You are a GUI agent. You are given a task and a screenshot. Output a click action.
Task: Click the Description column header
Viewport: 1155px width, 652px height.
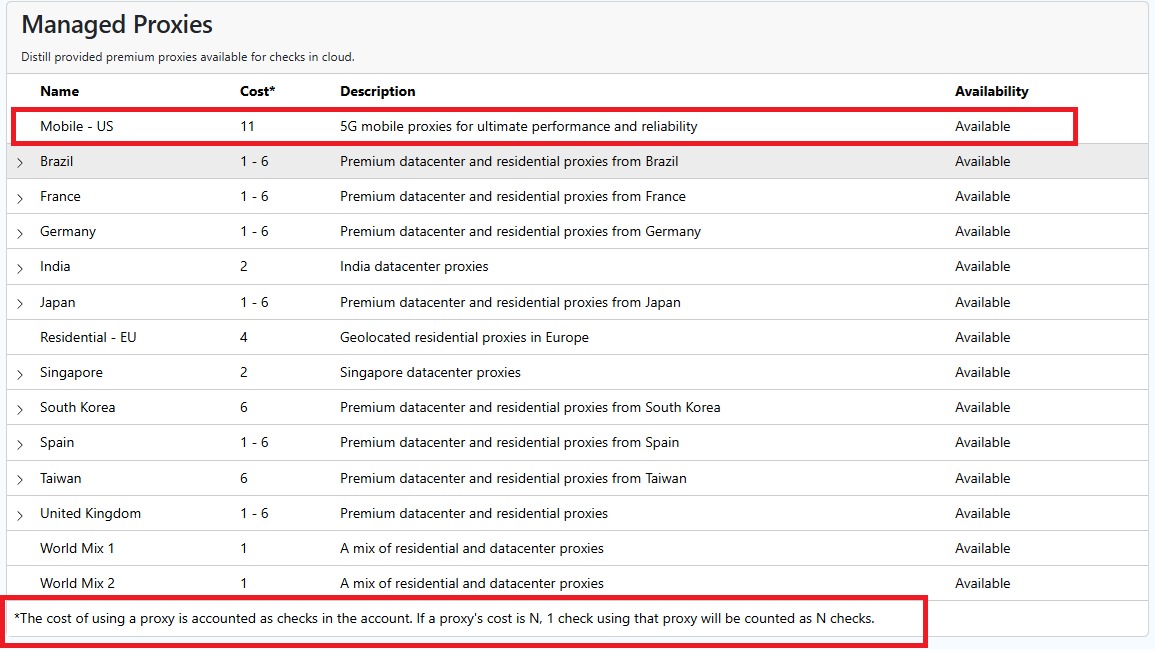click(x=377, y=91)
